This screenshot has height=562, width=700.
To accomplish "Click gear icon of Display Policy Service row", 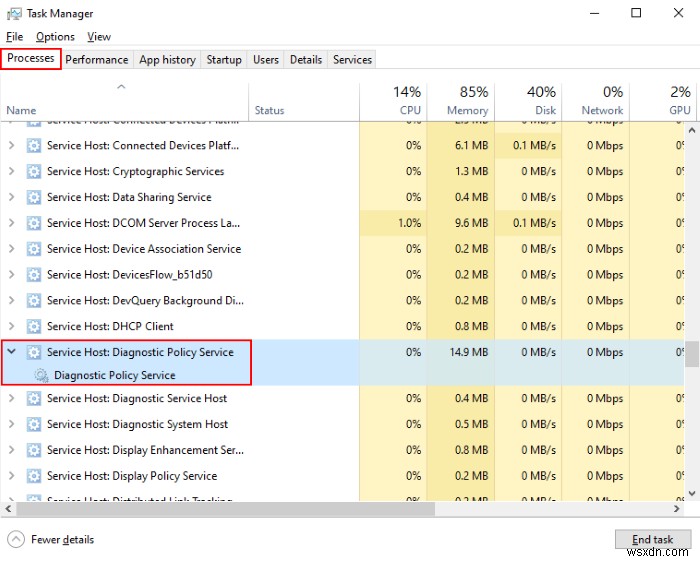I will (34, 476).
